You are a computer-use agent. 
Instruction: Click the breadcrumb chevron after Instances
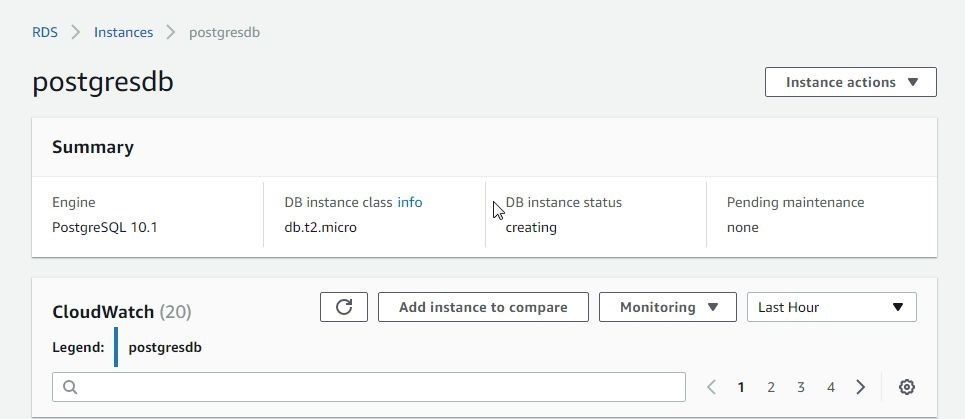pos(170,32)
